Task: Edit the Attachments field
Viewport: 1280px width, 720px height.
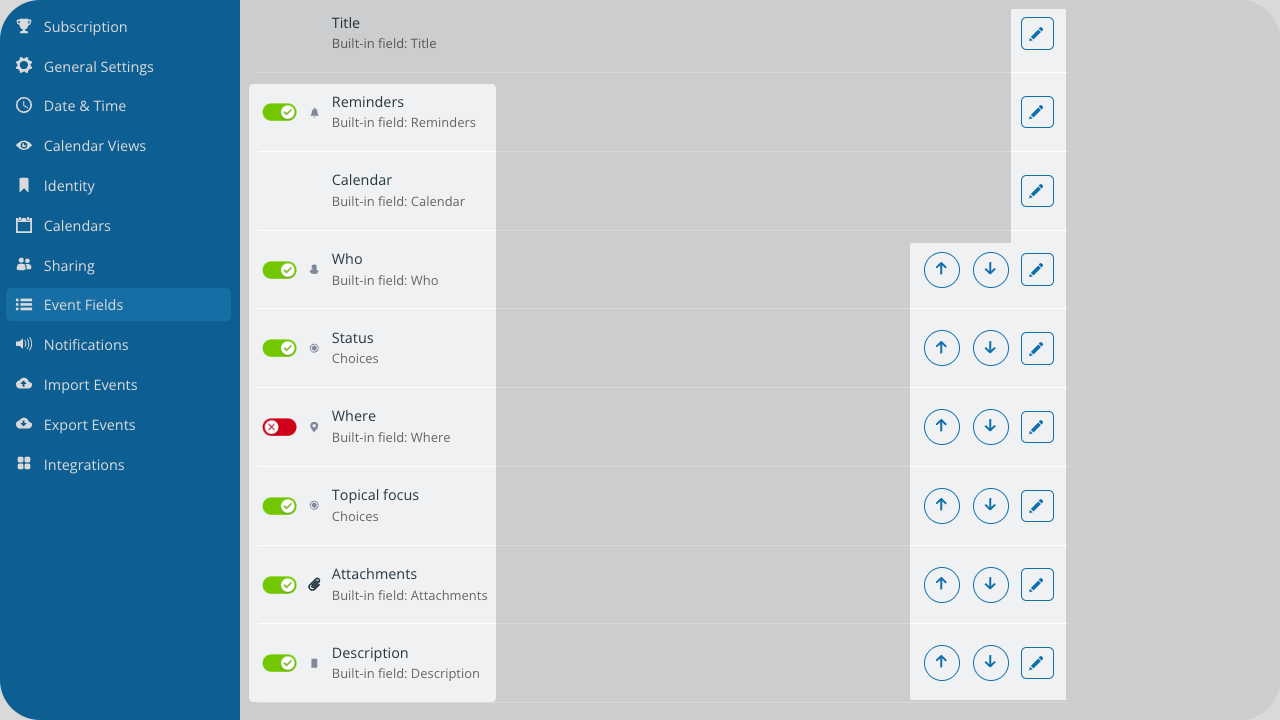Action: [x=1037, y=585]
